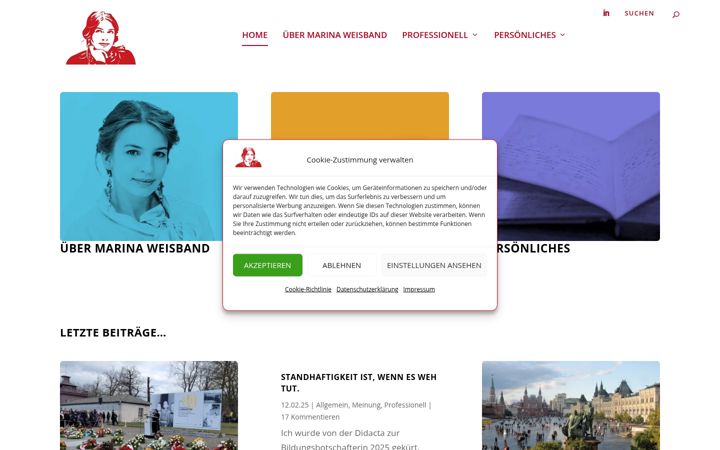Decline cookies with Ablehnen button
This screenshot has height=450, width=720.
[342, 265]
